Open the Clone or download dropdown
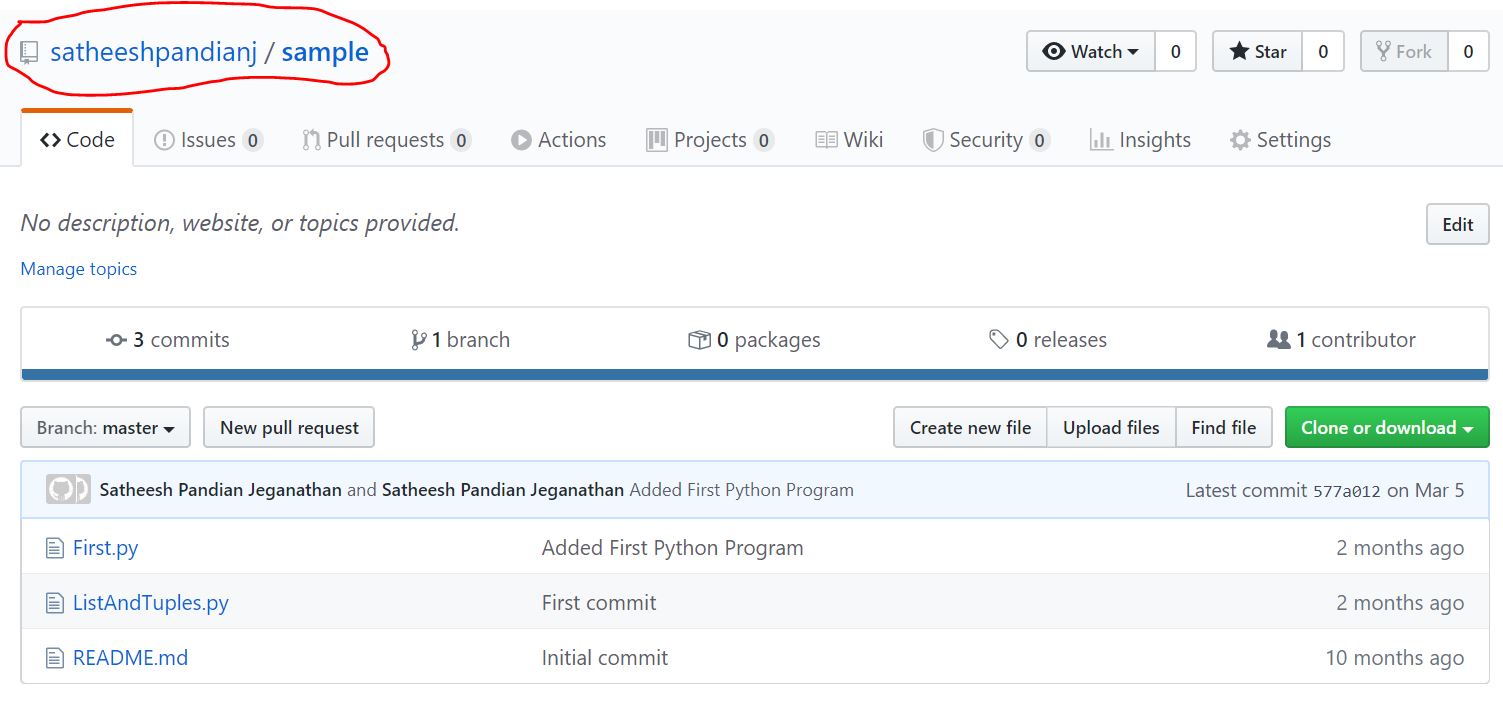The image size is (1503, 704). pyautogui.click(x=1387, y=428)
